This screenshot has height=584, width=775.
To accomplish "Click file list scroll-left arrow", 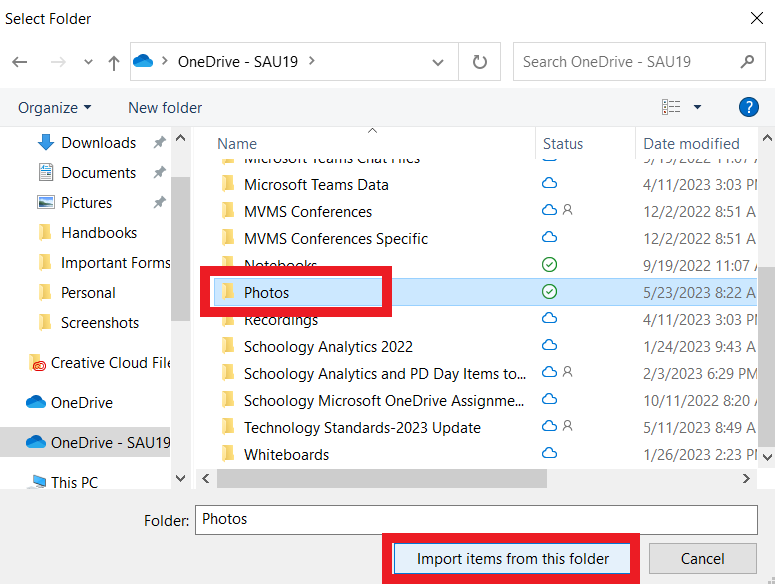I will 206,478.
